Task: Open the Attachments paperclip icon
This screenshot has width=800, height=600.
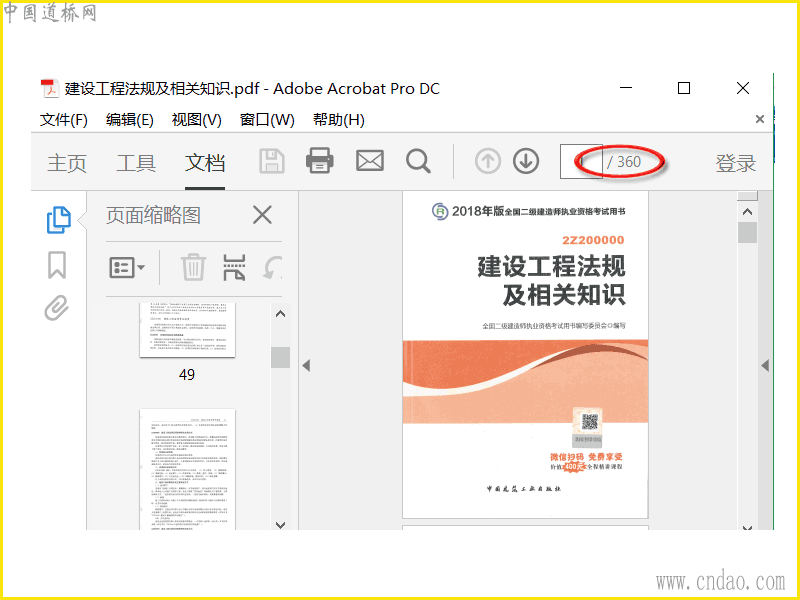Action: click(x=56, y=308)
